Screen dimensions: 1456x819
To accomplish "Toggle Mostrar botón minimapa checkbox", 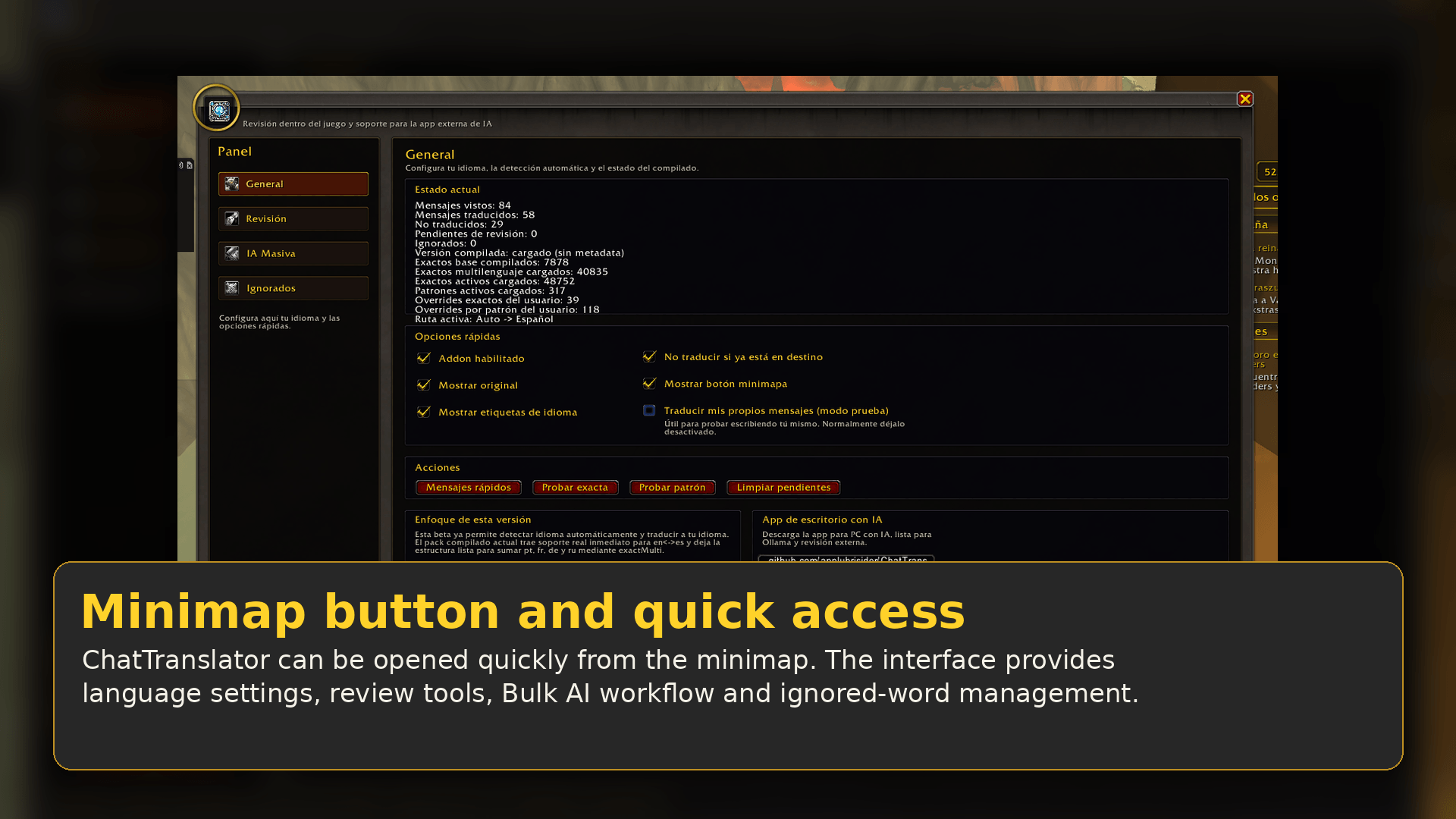I will [x=650, y=384].
